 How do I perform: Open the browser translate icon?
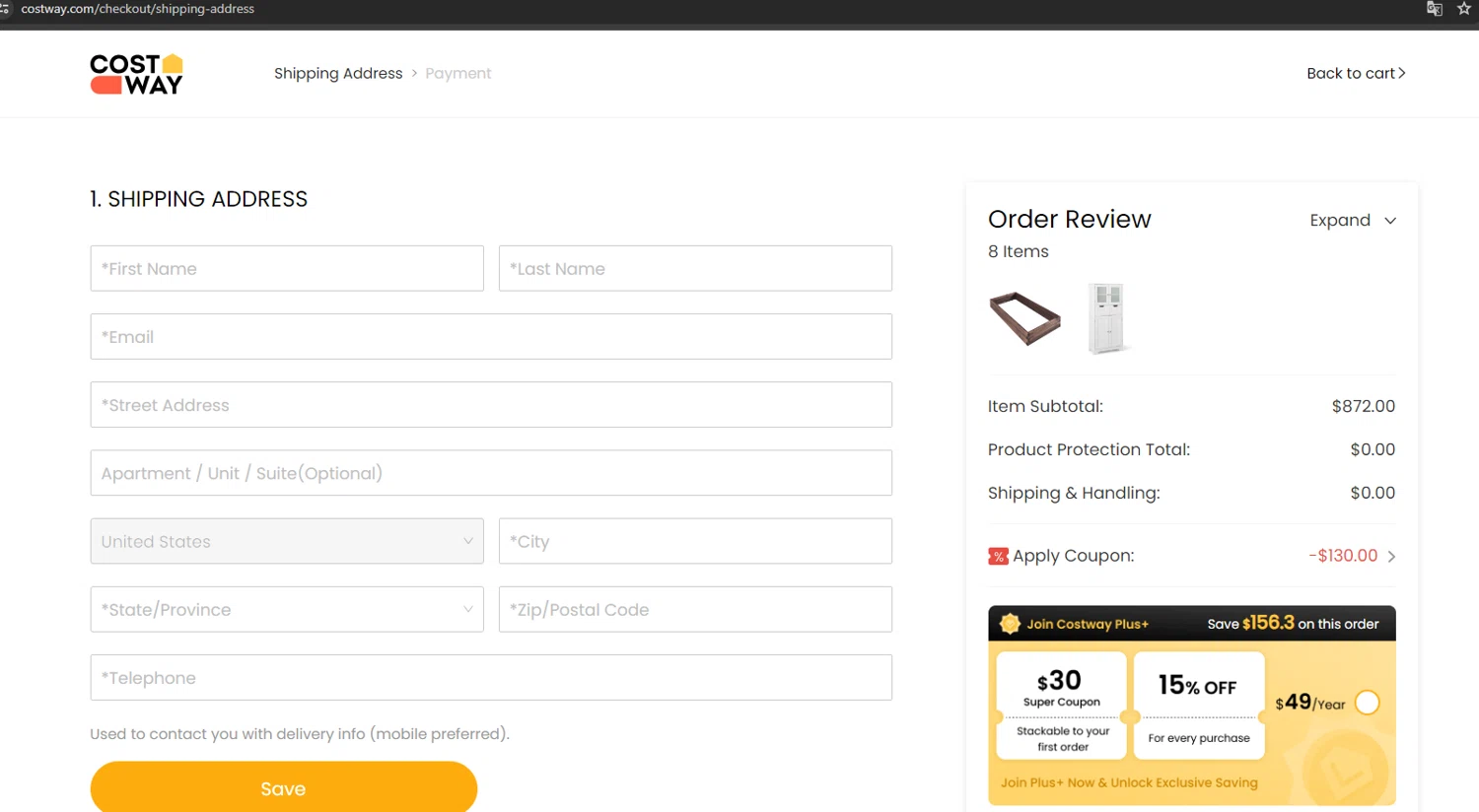coord(1435,9)
